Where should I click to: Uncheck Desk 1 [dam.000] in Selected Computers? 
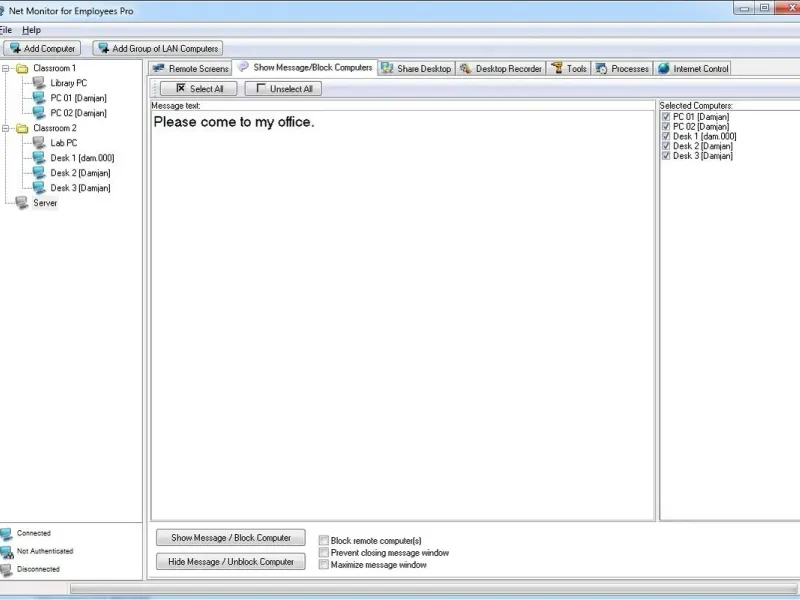coord(666,136)
